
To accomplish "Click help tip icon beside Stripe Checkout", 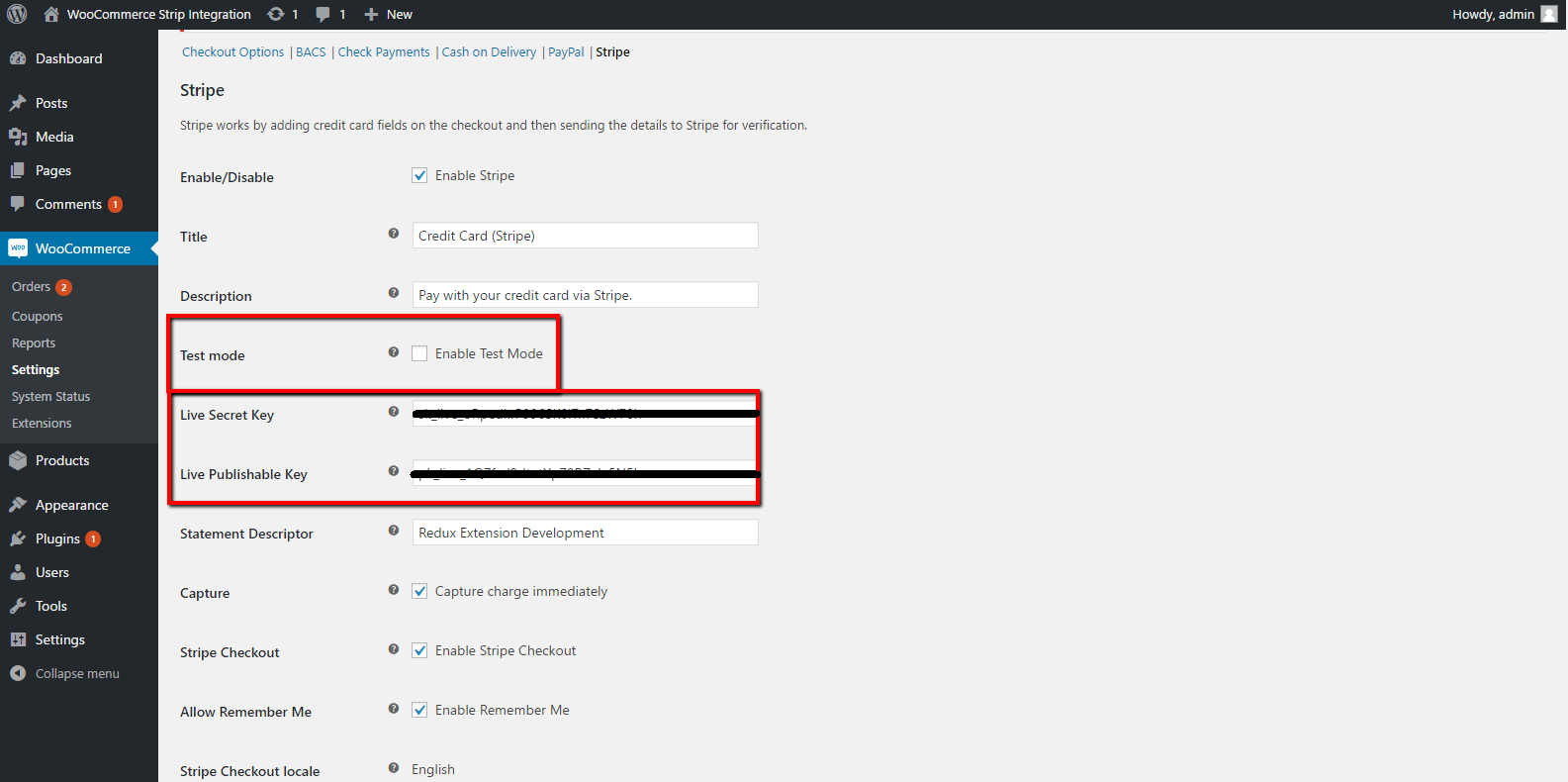I will [x=394, y=649].
